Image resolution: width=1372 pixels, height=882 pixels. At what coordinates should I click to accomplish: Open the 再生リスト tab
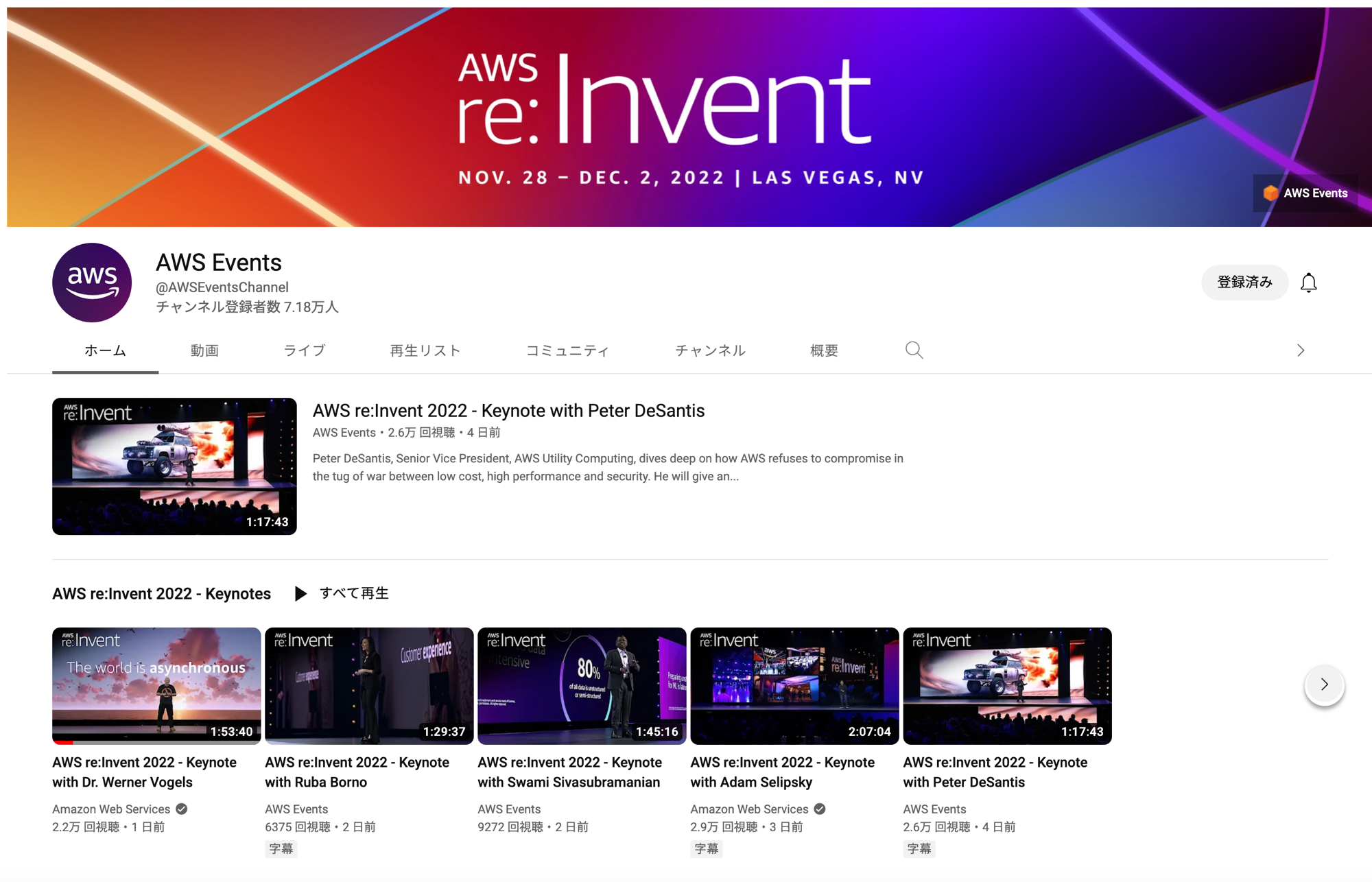click(425, 350)
